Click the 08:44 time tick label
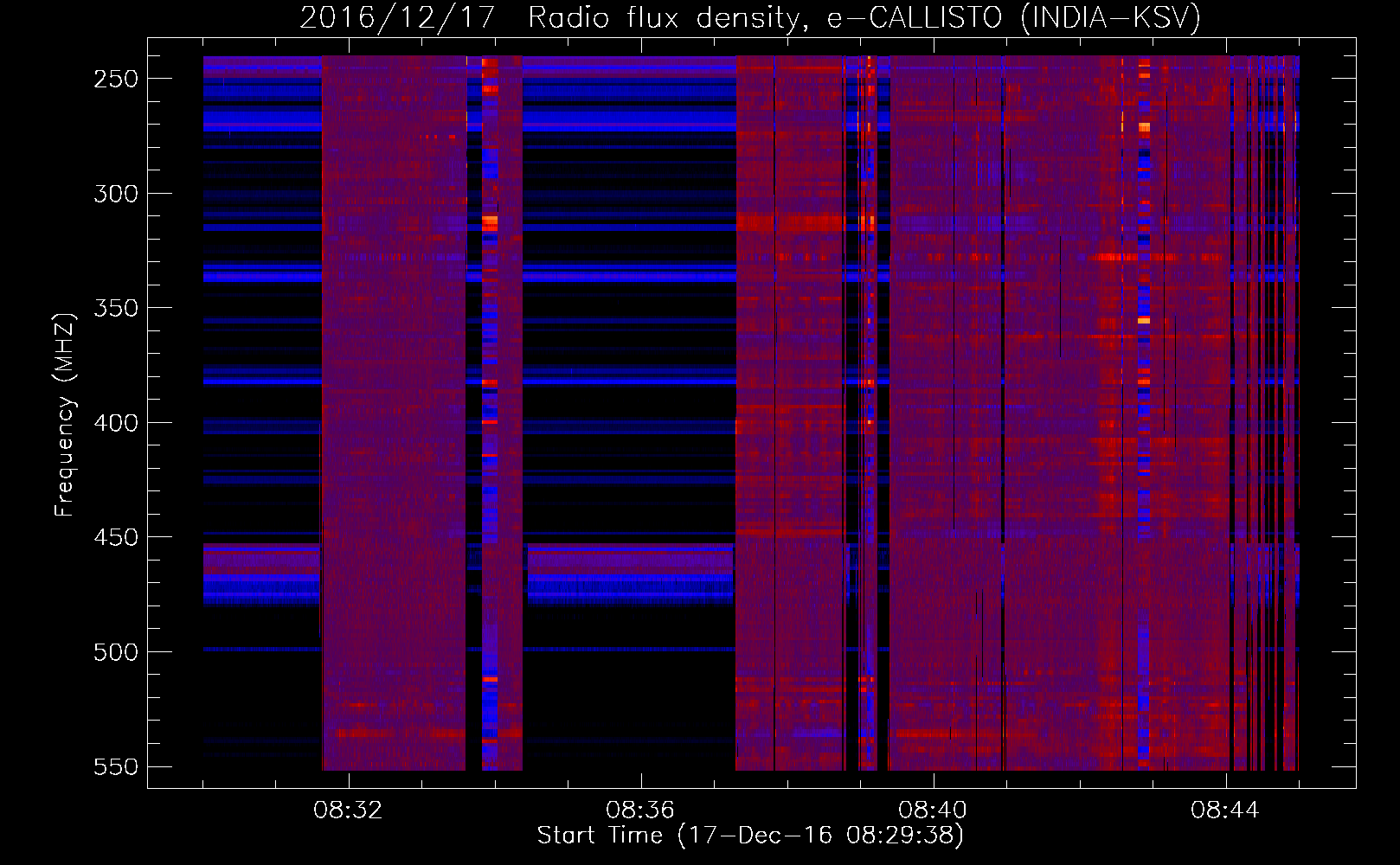This screenshot has height=865, width=1400. [x=1225, y=811]
